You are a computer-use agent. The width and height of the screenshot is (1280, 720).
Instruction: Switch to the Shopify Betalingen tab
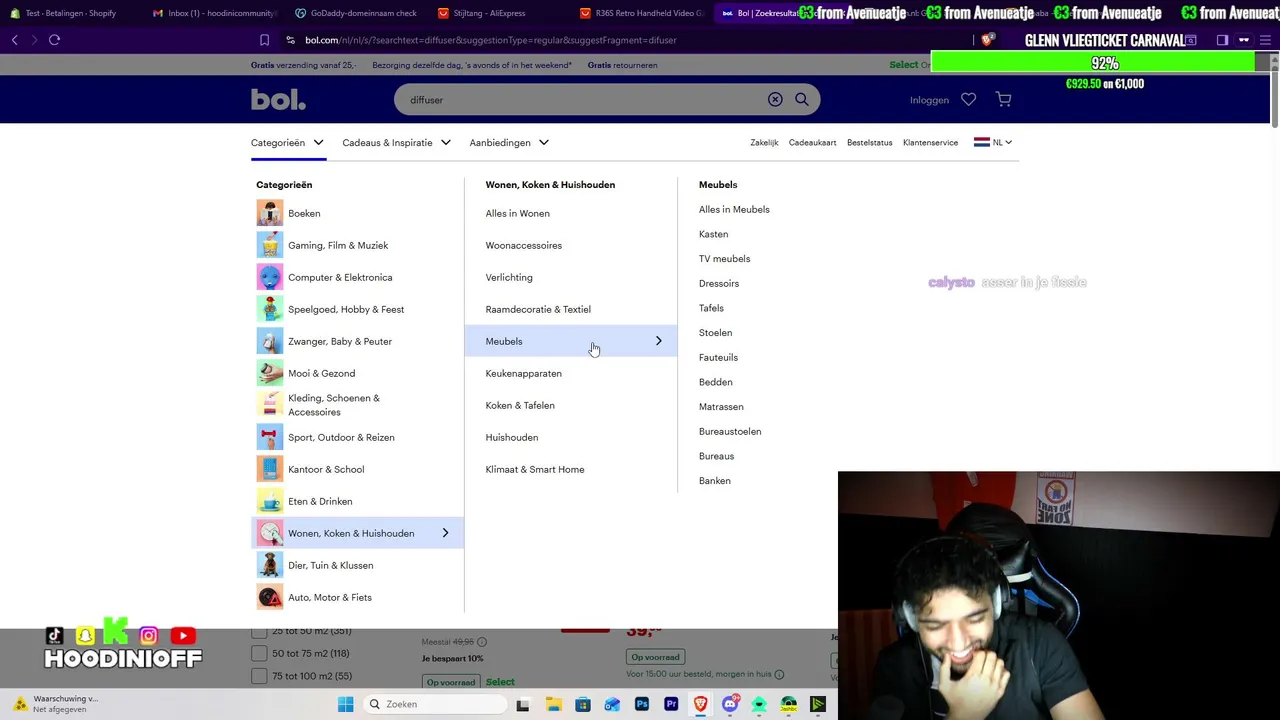pyautogui.click(x=70, y=13)
